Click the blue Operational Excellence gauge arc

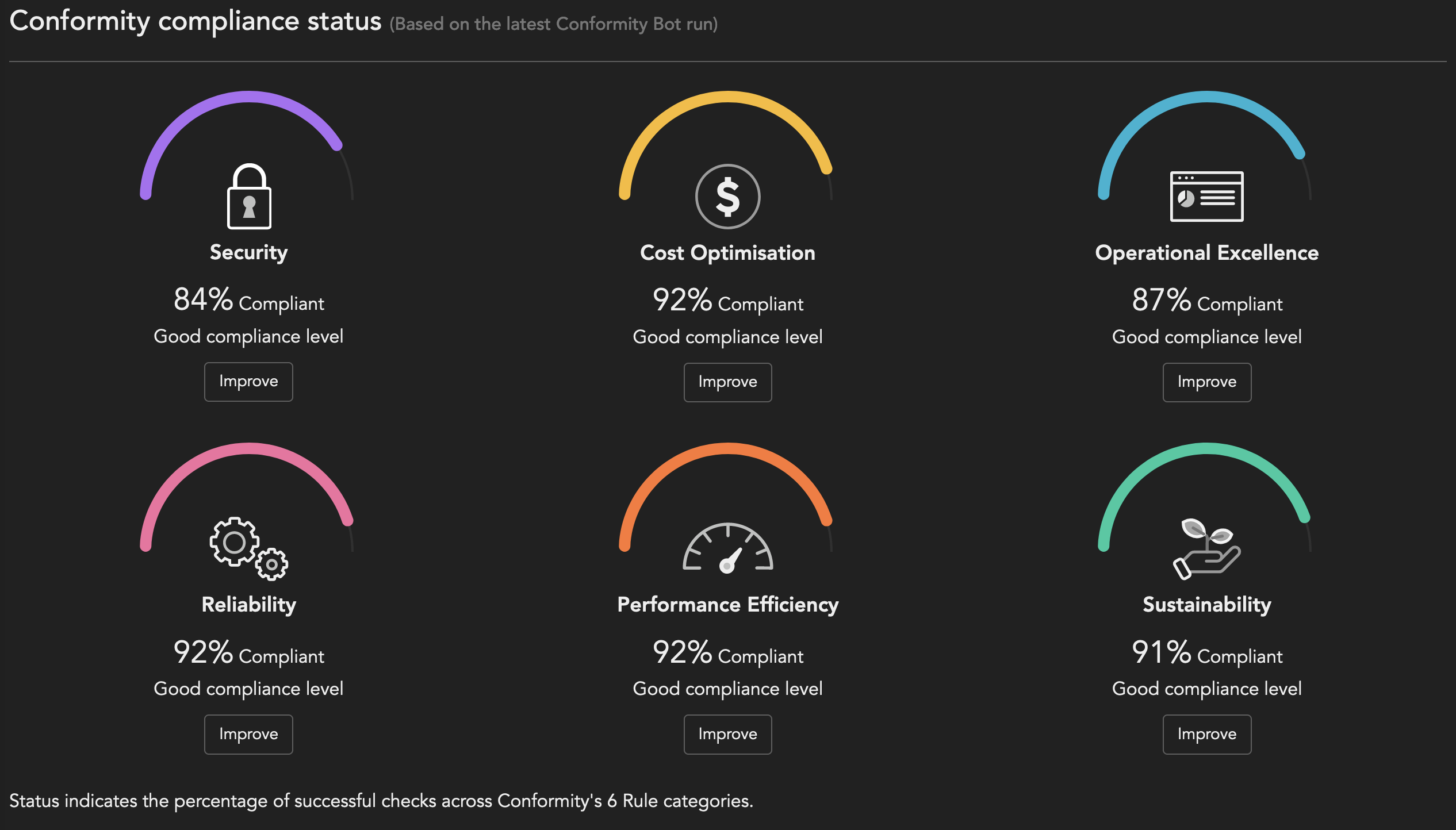(1206, 98)
